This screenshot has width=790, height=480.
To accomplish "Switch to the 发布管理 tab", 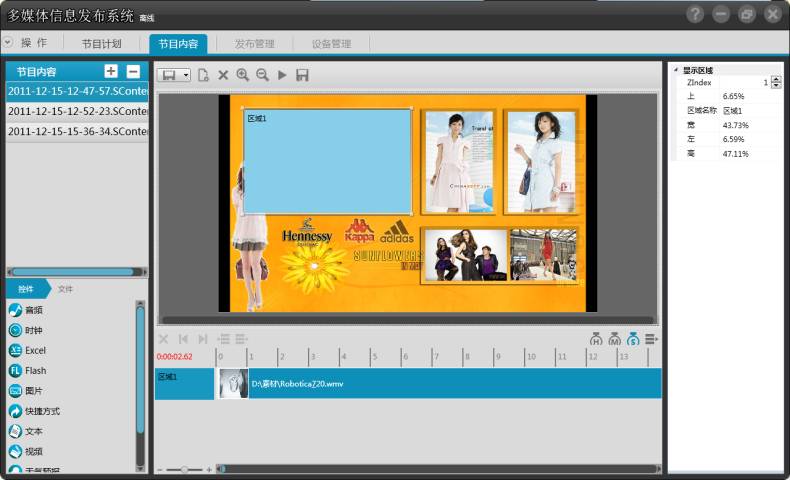I will 254,44.
